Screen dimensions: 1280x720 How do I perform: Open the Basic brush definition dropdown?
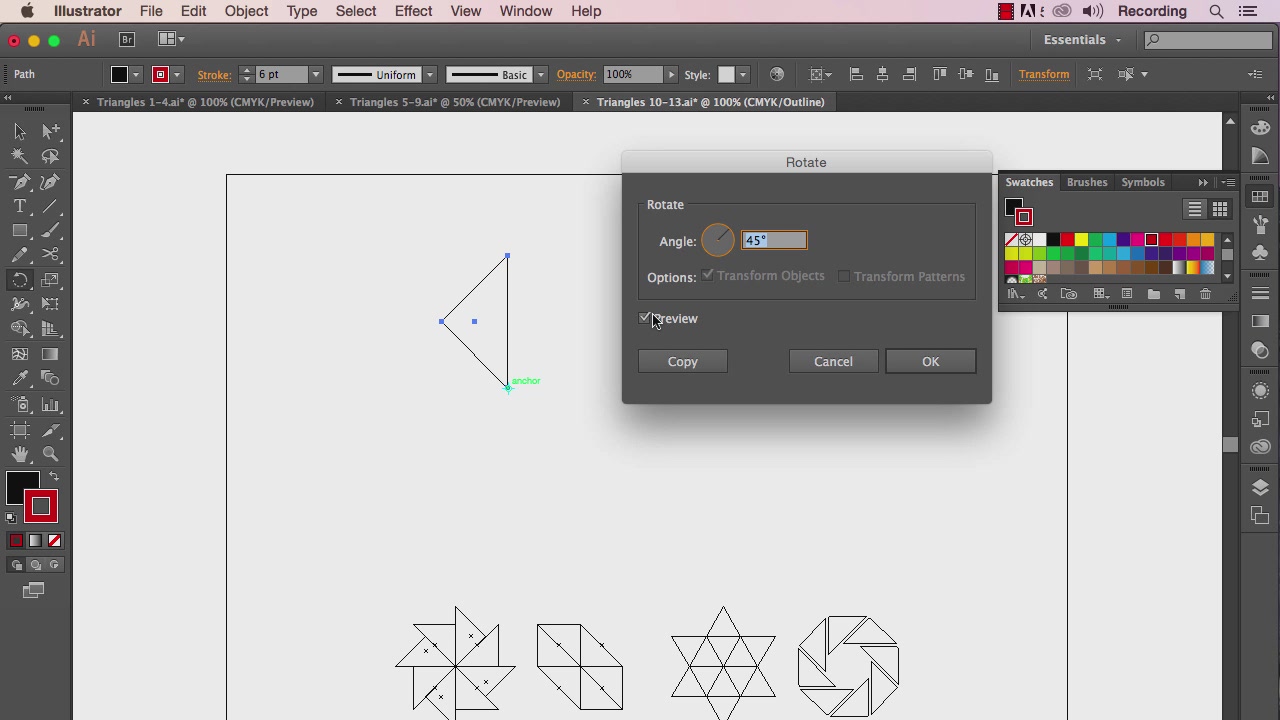click(540, 75)
